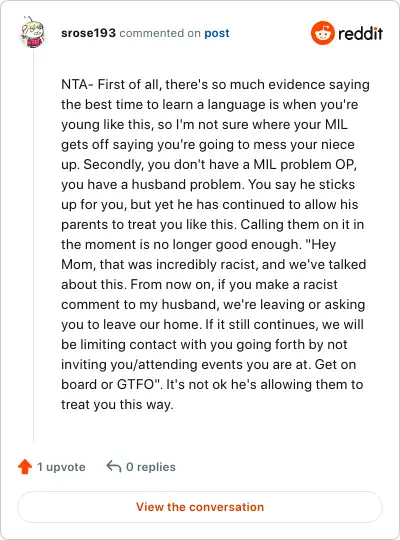The width and height of the screenshot is (400, 540).
Task: Click the "NTA-" verdict at the comment start
Action: (77, 84)
